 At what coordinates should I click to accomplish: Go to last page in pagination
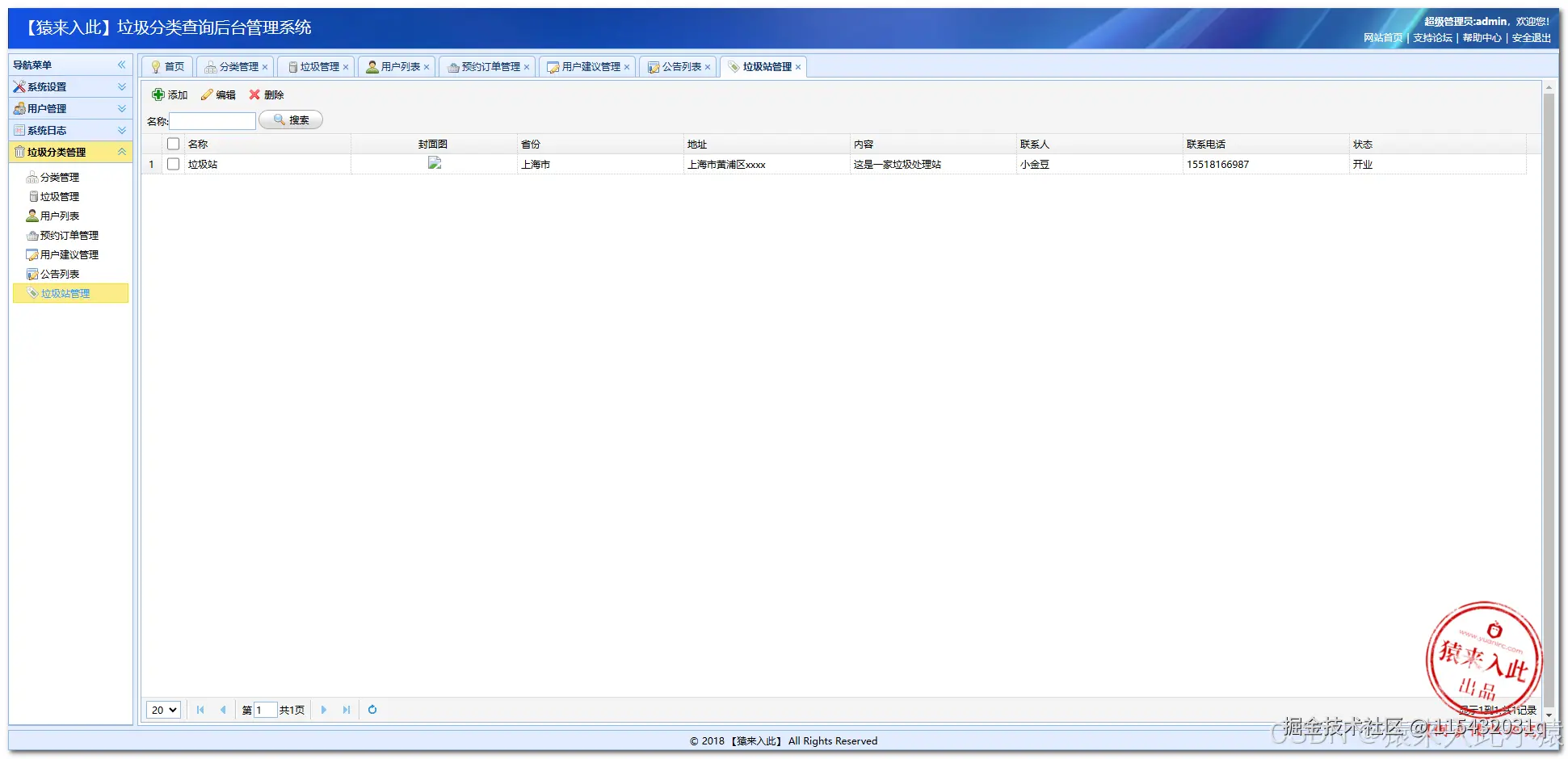[347, 710]
